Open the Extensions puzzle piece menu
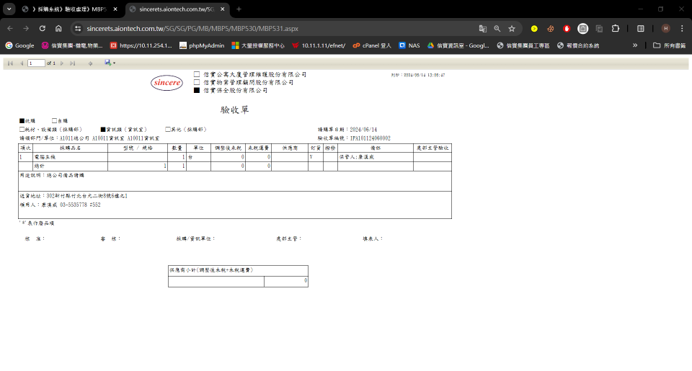This screenshot has height=371, width=692. click(615, 28)
